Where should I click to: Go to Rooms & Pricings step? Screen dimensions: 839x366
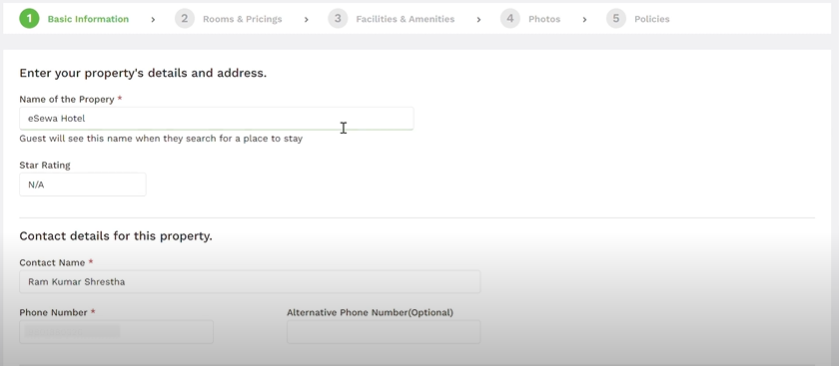242,19
